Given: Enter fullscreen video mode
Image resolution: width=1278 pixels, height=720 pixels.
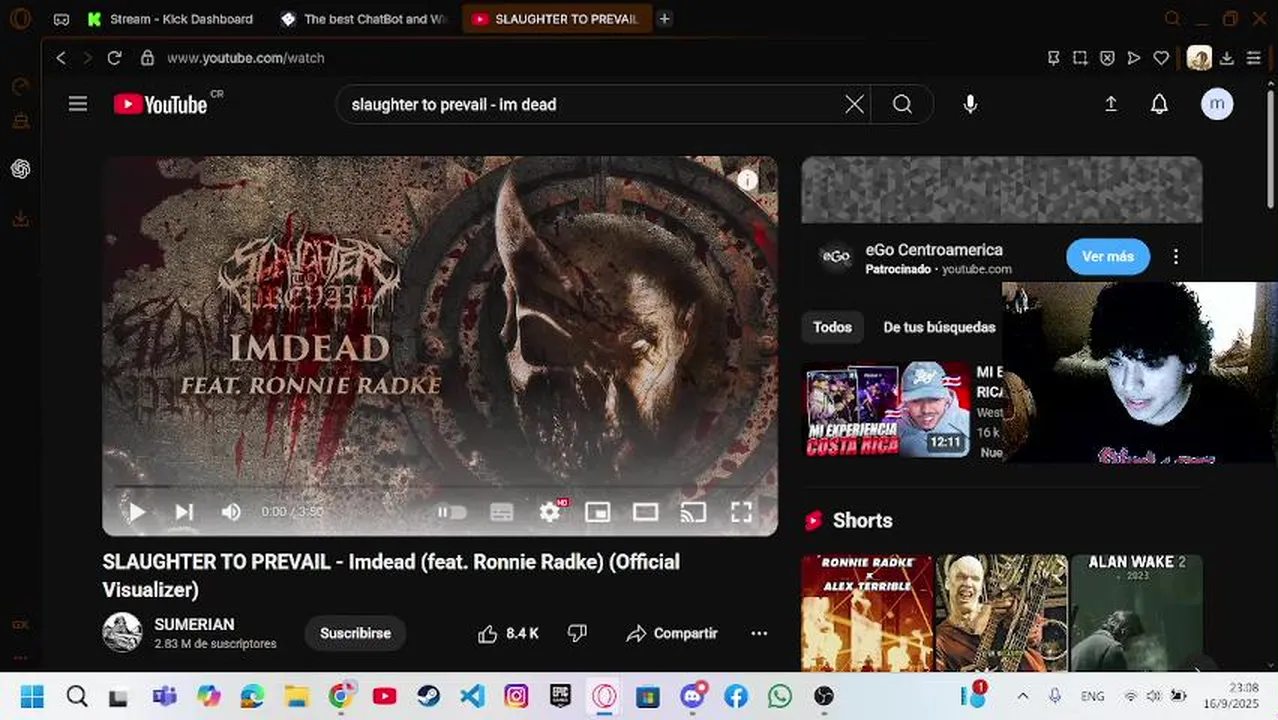Looking at the screenshot, I should point(741,512).
